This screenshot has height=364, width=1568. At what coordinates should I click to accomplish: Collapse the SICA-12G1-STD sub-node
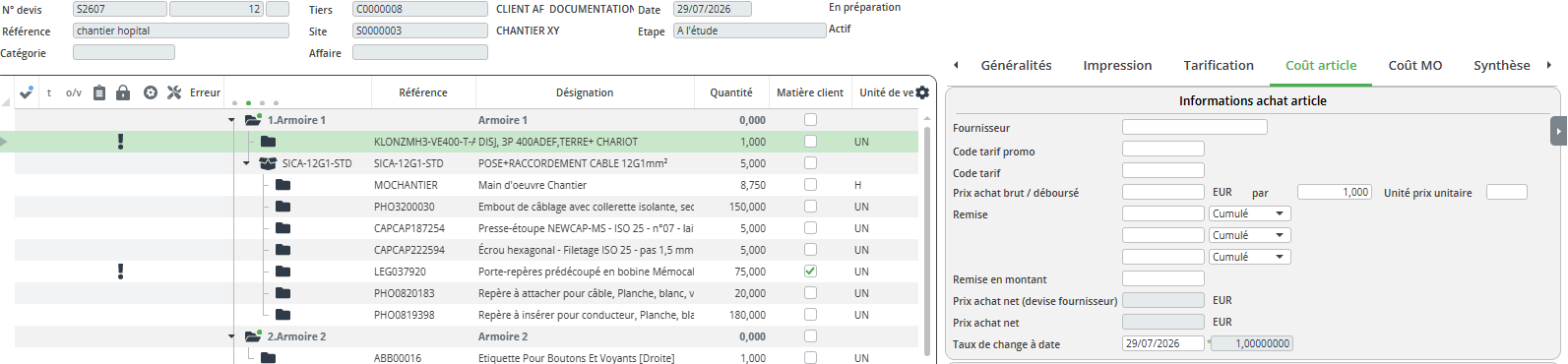pos(246,163)
